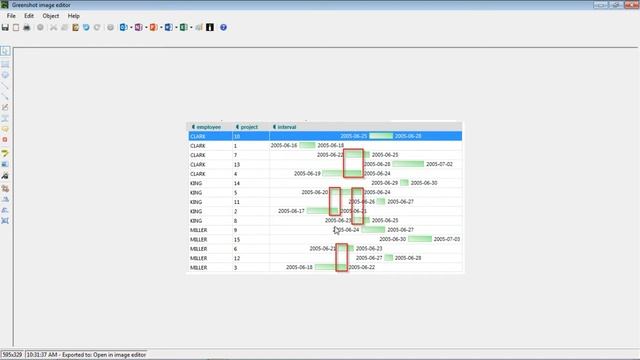Image resolution: width=640 pixels, height=360 pixels.
Task: Click the image size '595x329' in status bar
Action: click(12, 355)
